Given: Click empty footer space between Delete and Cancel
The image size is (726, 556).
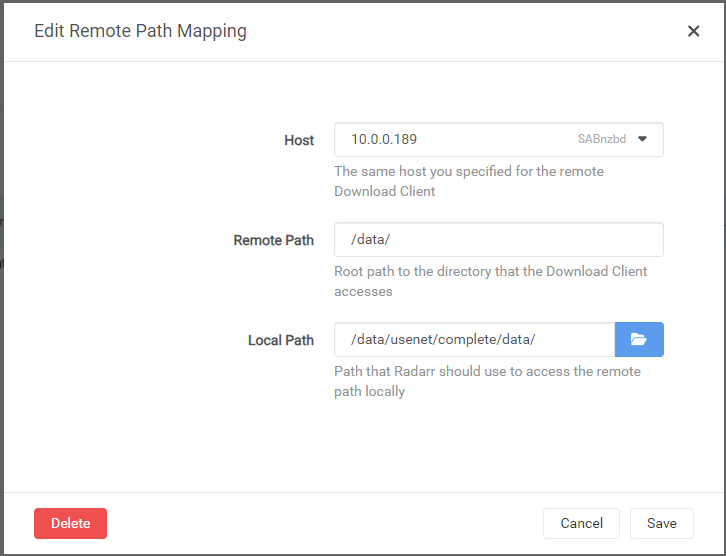Looking at the screenshot, I should pos(324,523).
